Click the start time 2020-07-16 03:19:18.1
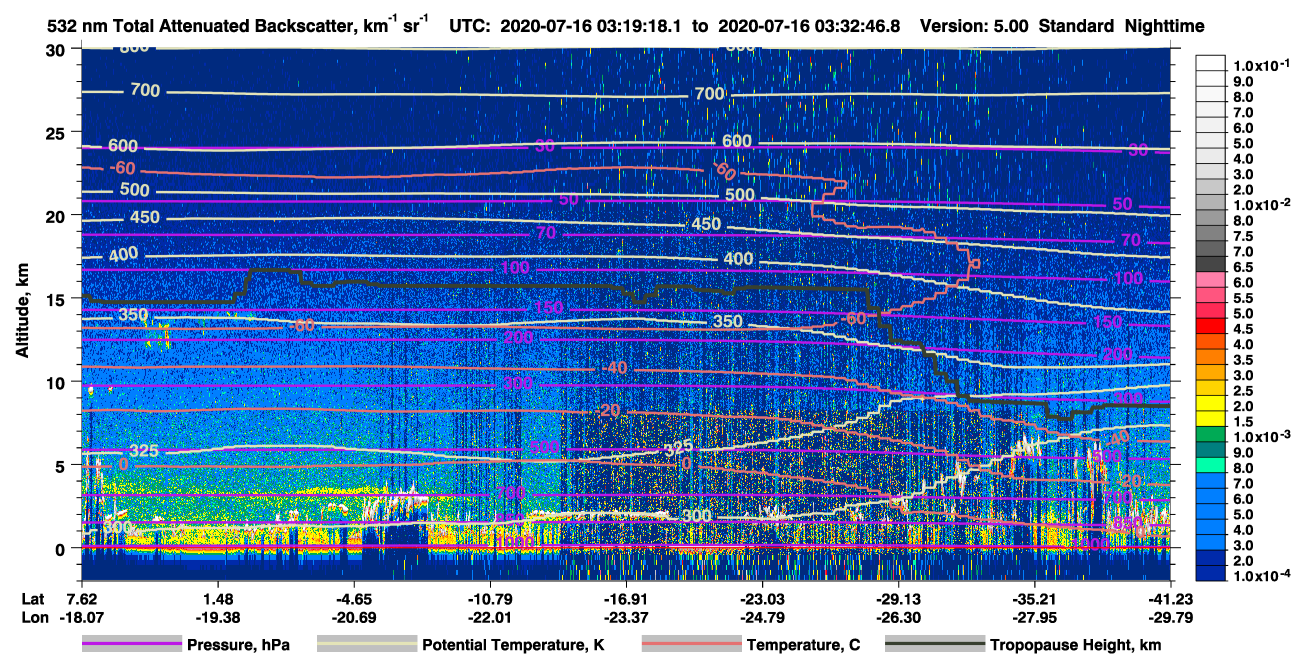This screenshot has height=667, width=1300. 590,26
